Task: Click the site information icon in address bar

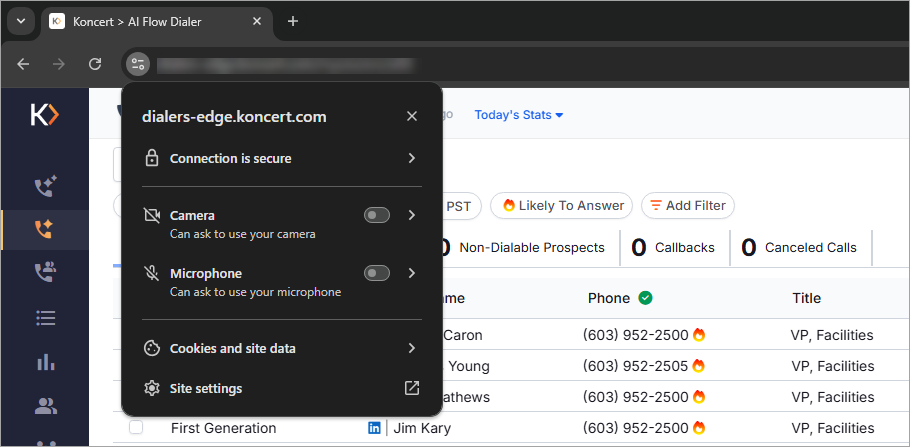Action: click(138, 64)
